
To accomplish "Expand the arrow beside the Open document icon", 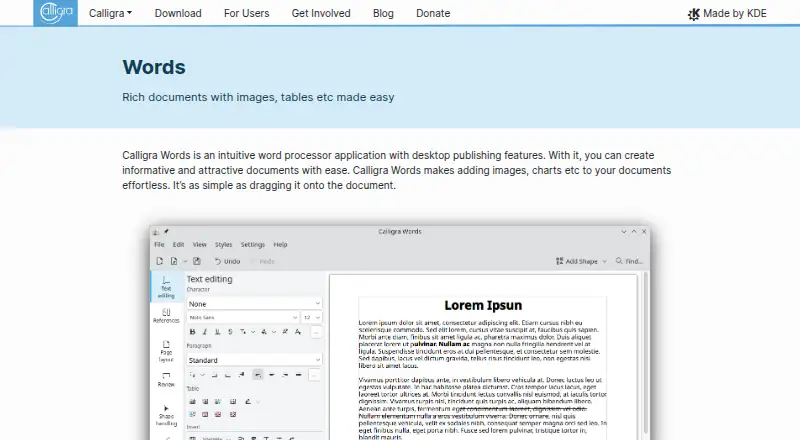I will pos(185,261).
